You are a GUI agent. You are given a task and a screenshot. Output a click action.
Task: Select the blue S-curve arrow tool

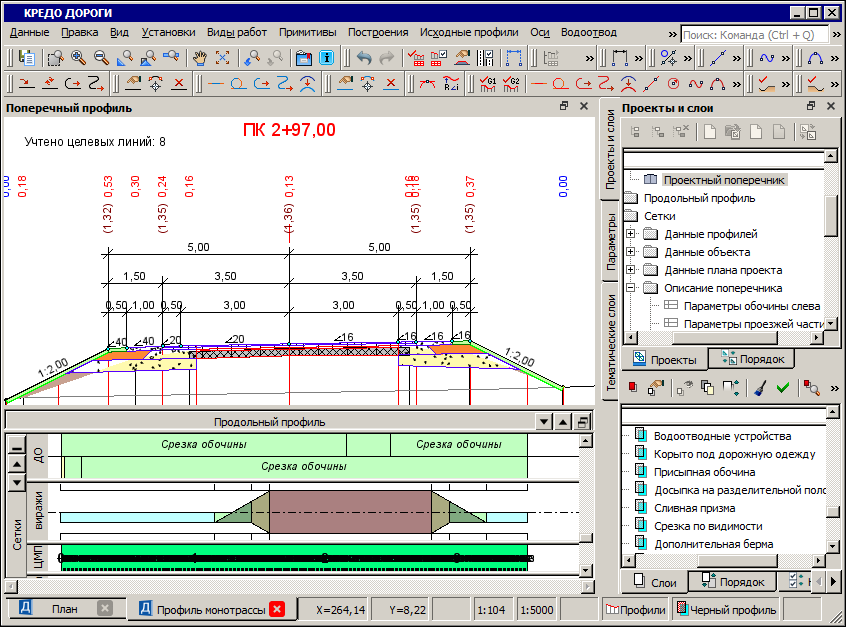point(284,84)
